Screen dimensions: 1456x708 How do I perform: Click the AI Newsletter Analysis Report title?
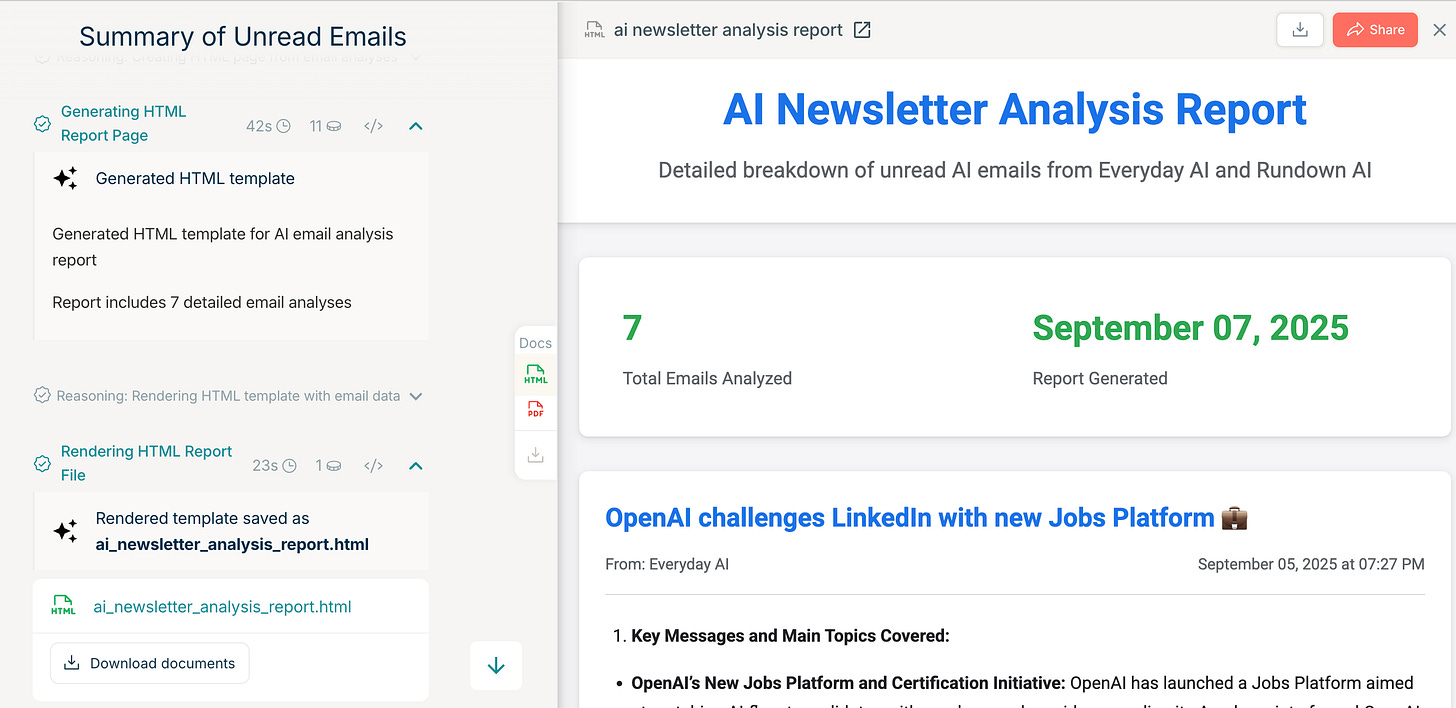pyautogui.click(x=1015, y=109)
